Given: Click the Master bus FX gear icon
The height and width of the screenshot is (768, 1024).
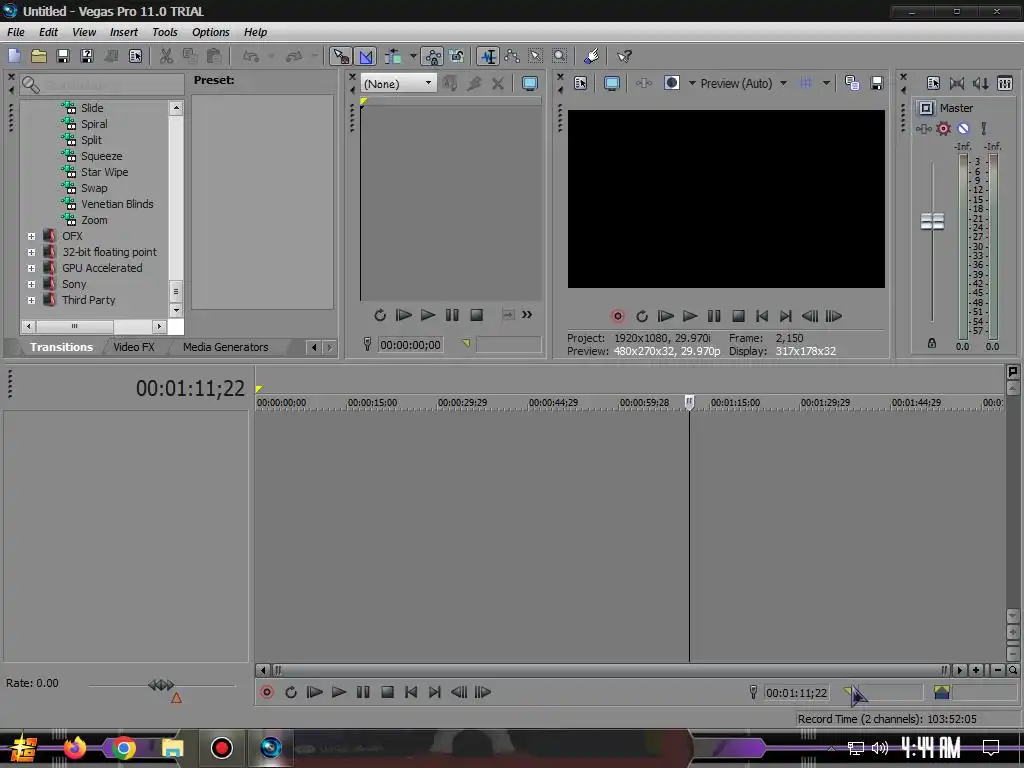Looking at the screenshot, I should pos(943,129).
